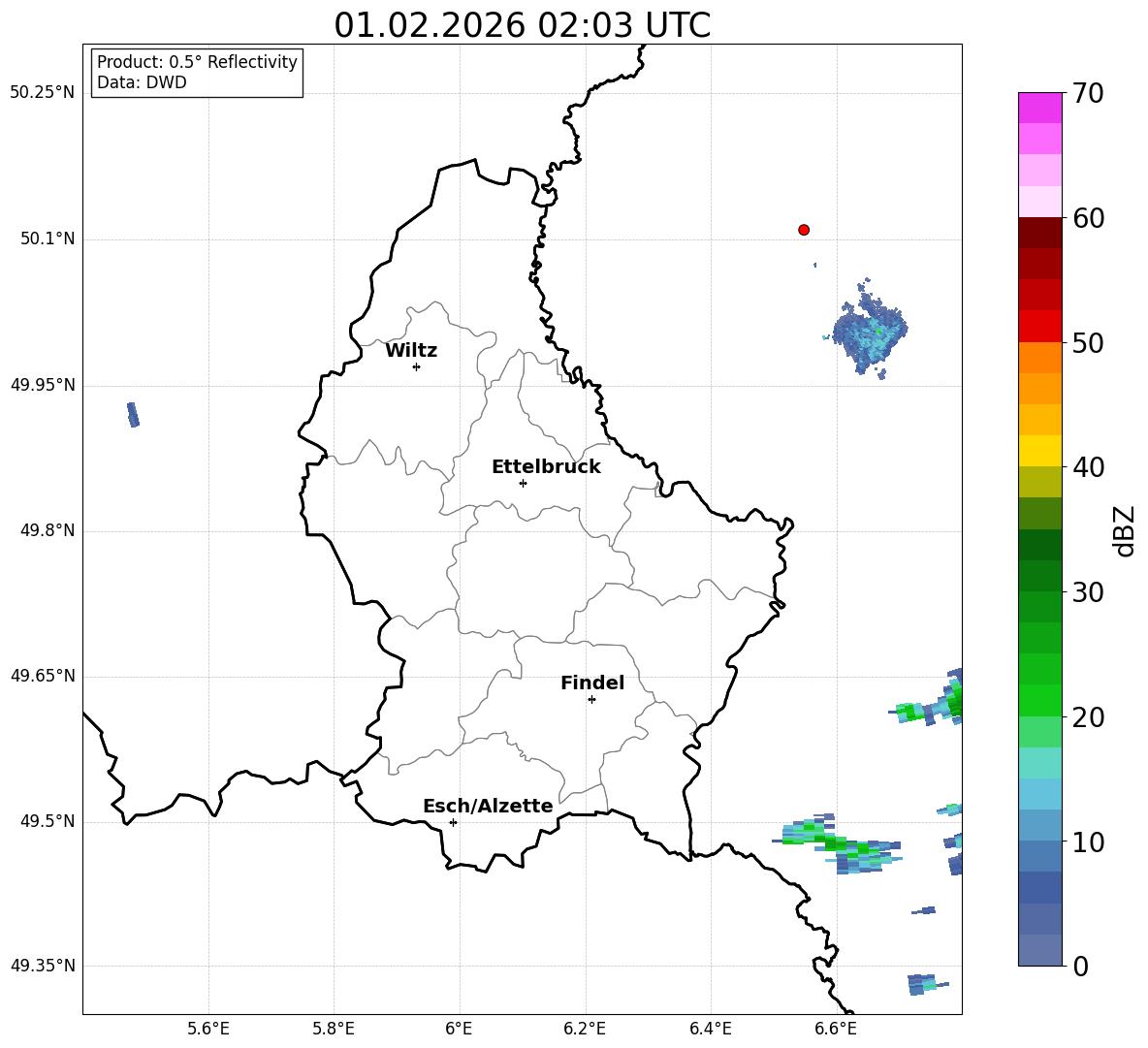The height and width of the screenshot is (1048, 1148).
Task: Click the 70 tick label on colorbar
Action: (x=1088, y=94)
